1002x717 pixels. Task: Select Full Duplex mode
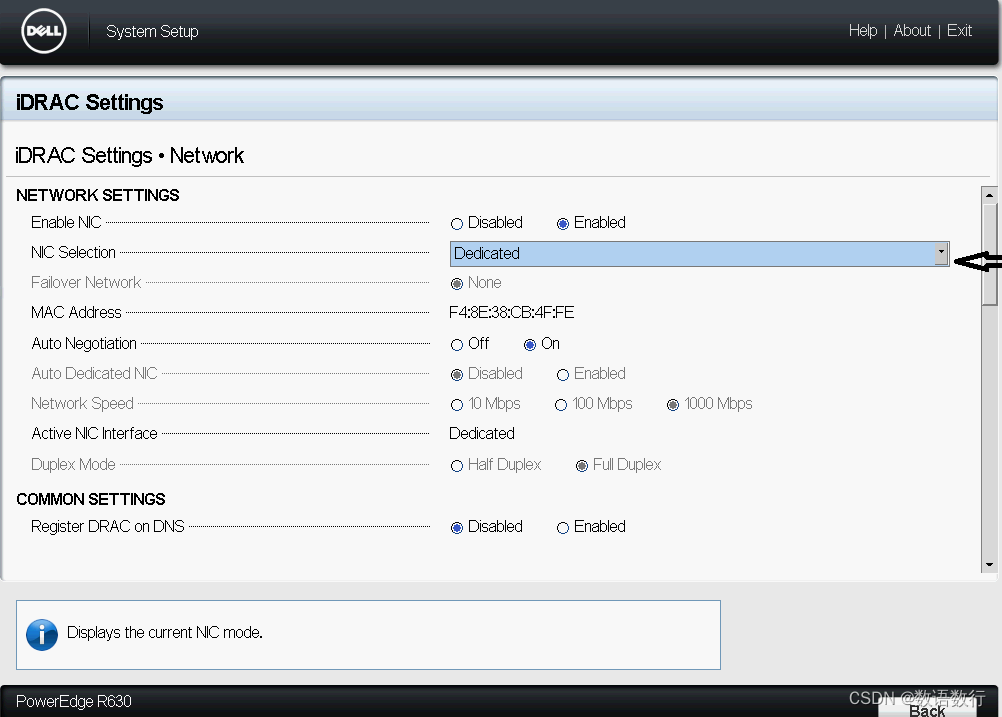[x=582, y=466]
